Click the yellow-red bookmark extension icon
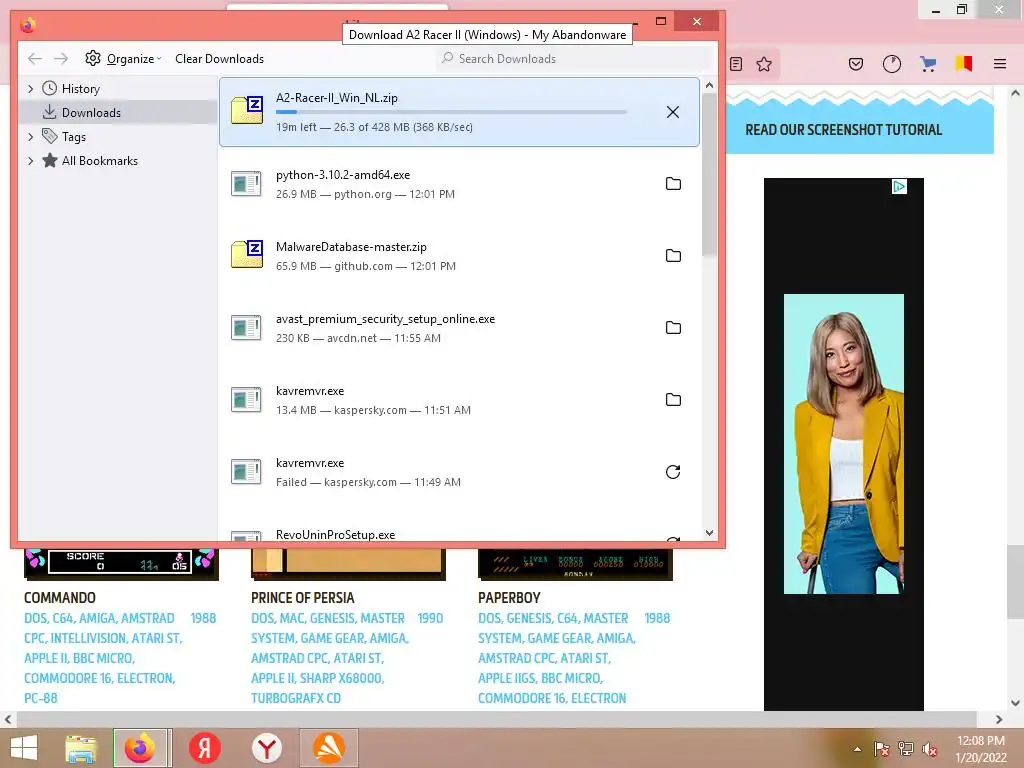 pyautogui.click(x=964, y=64)
